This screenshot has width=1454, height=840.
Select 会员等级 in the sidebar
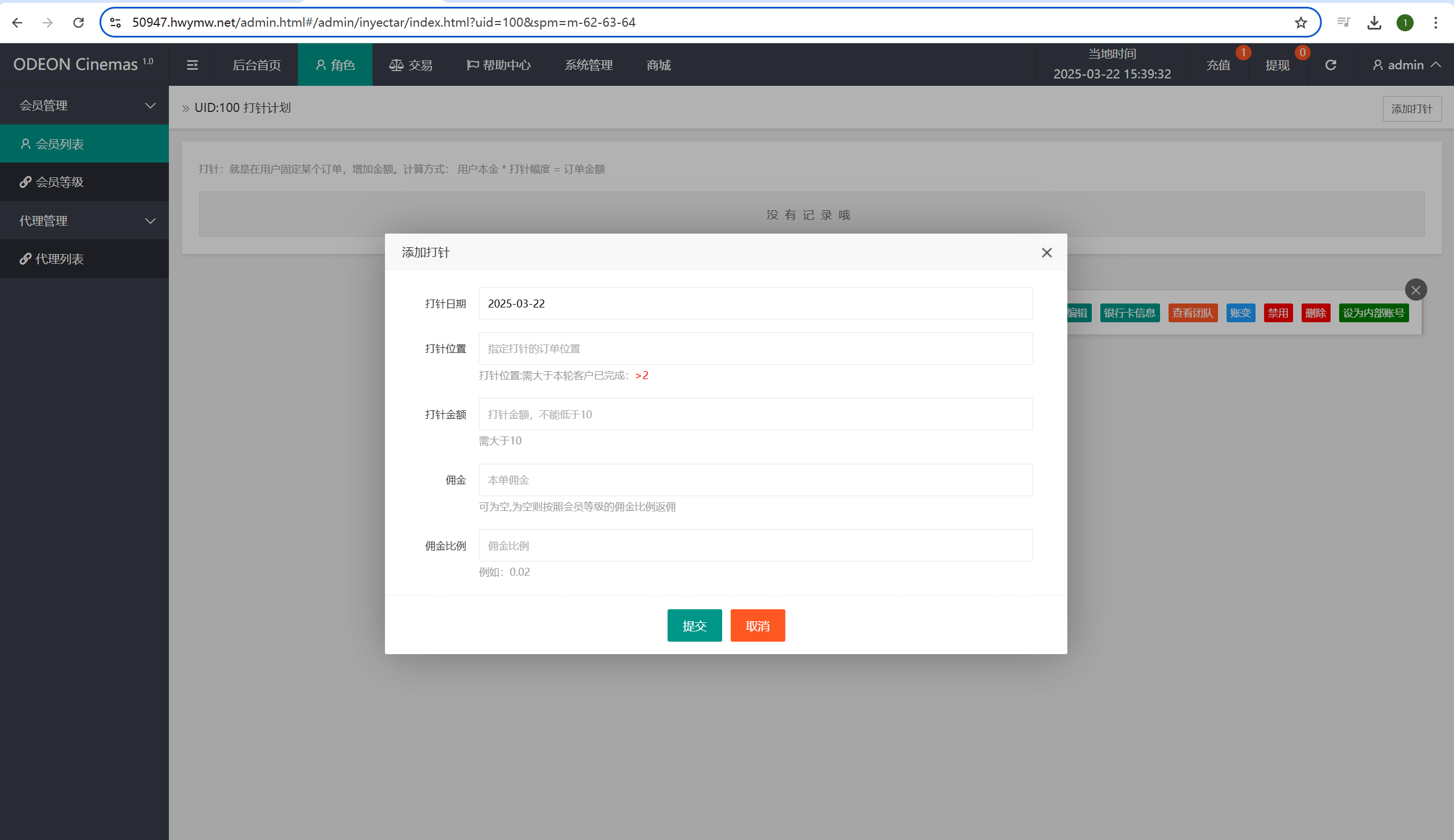60,182
